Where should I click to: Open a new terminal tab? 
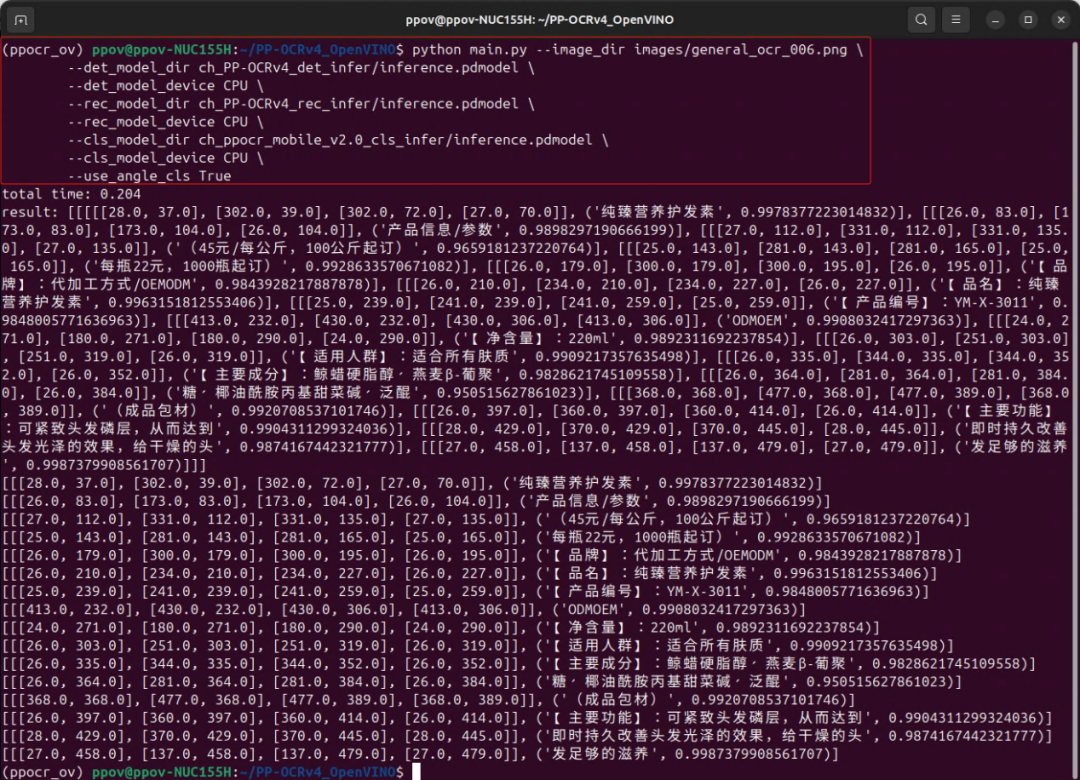[21, 19]
